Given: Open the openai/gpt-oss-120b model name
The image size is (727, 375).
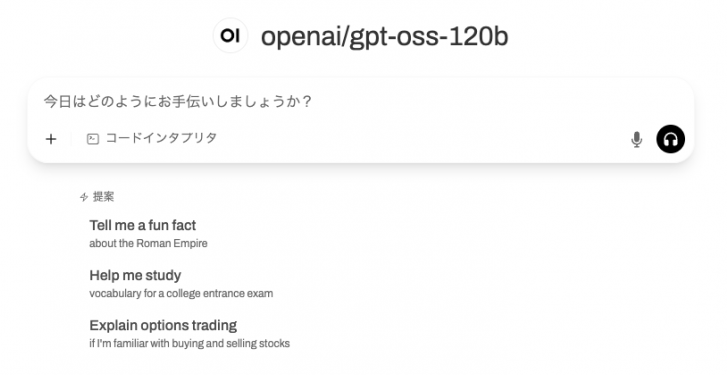Looking at the screenshot, I should (384, 36).
